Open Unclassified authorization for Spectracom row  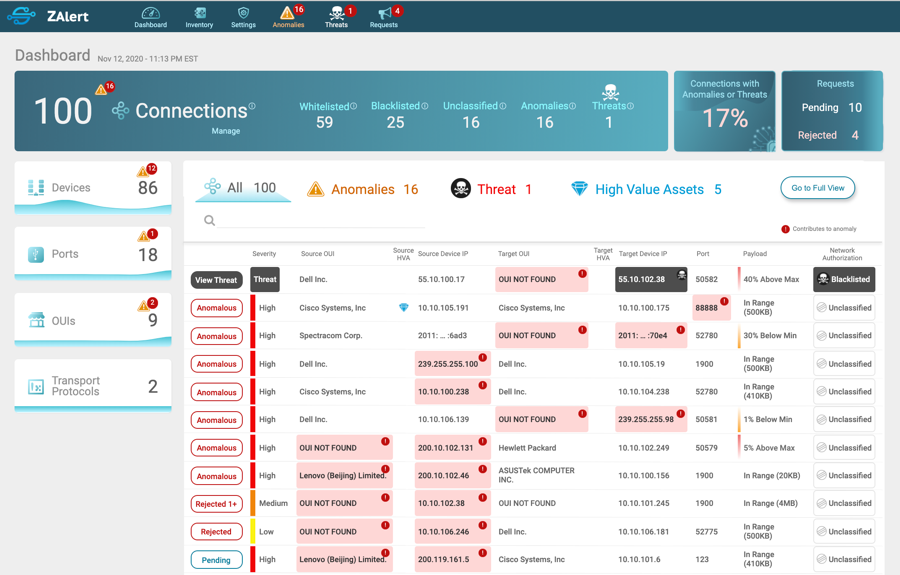[x=844, y=336]
